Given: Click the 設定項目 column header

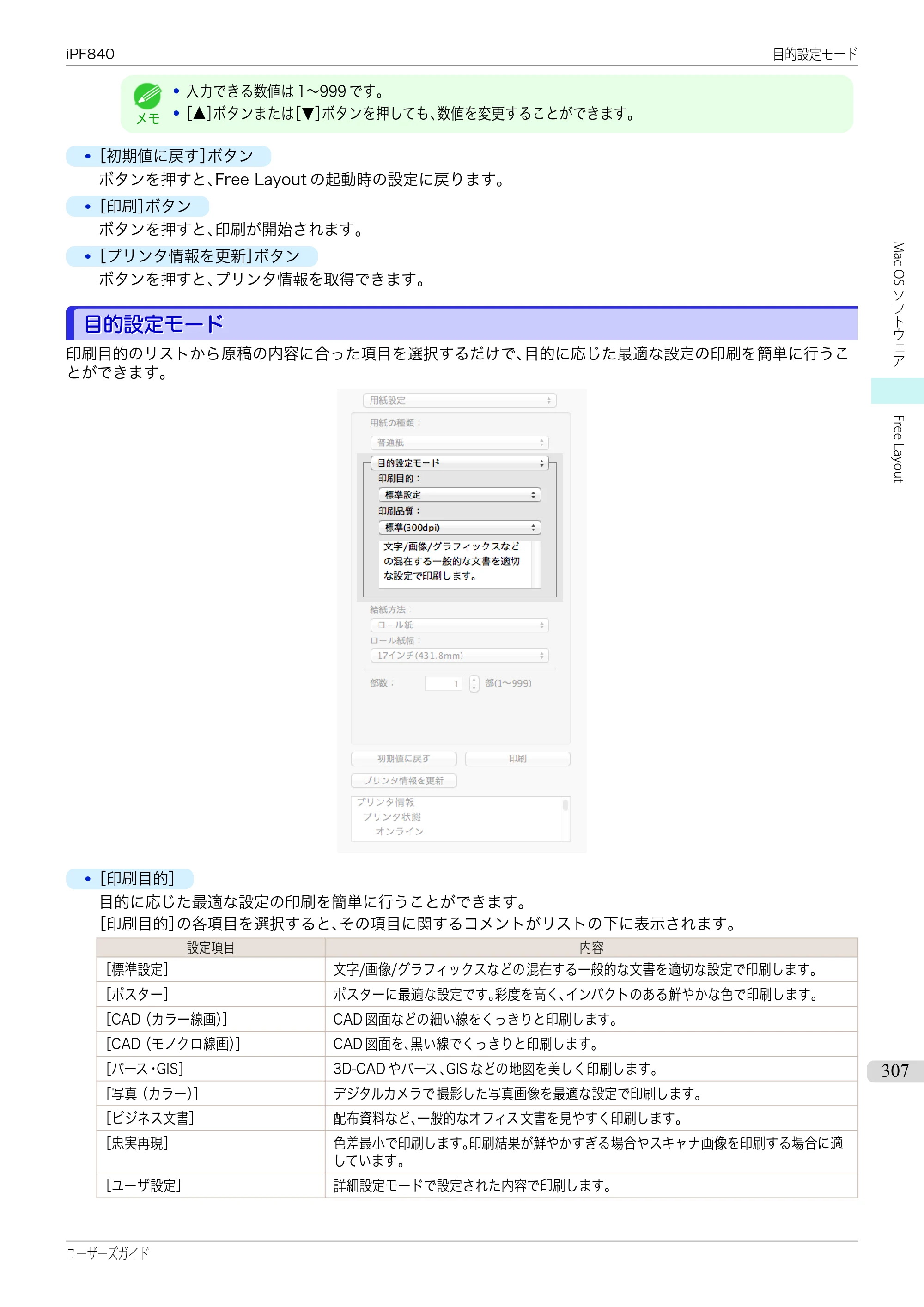Looking at the screenshot, I should point(211,948).
